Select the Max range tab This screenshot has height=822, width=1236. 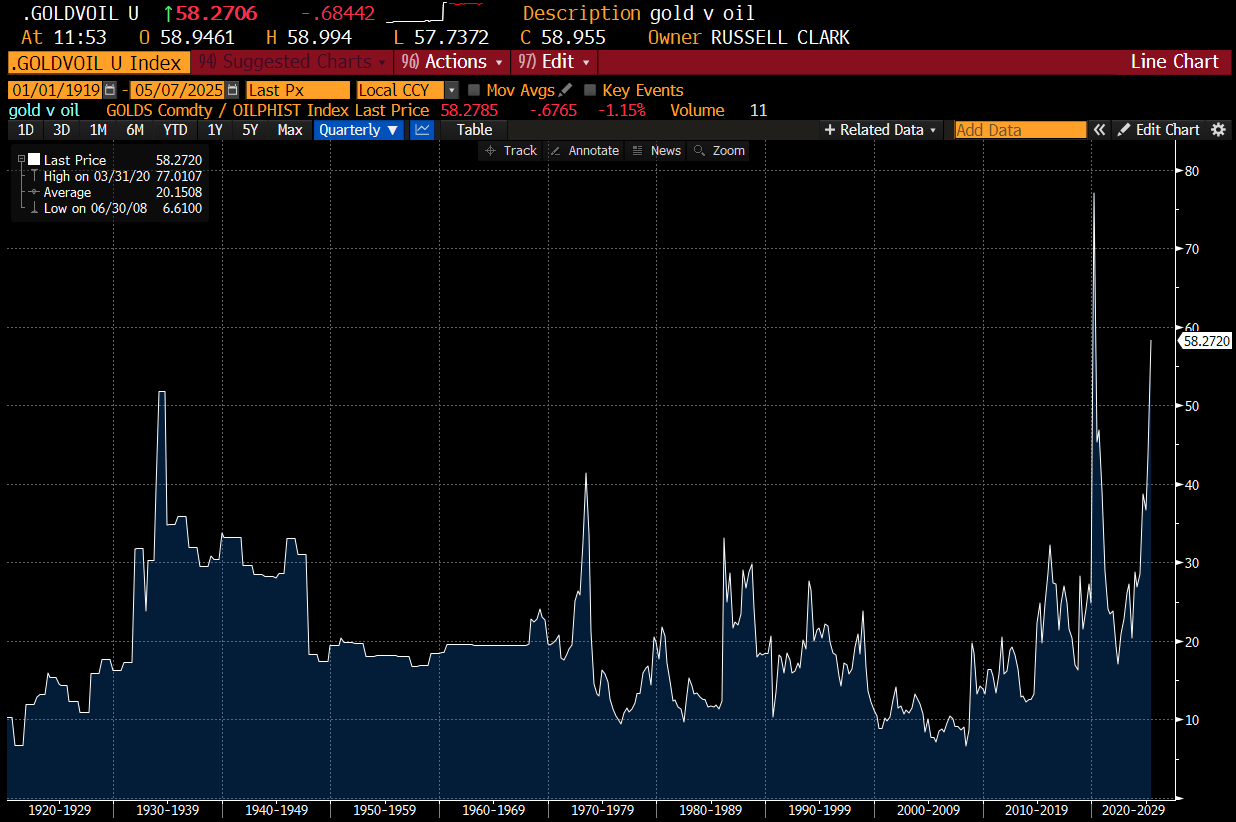(290, 129)
